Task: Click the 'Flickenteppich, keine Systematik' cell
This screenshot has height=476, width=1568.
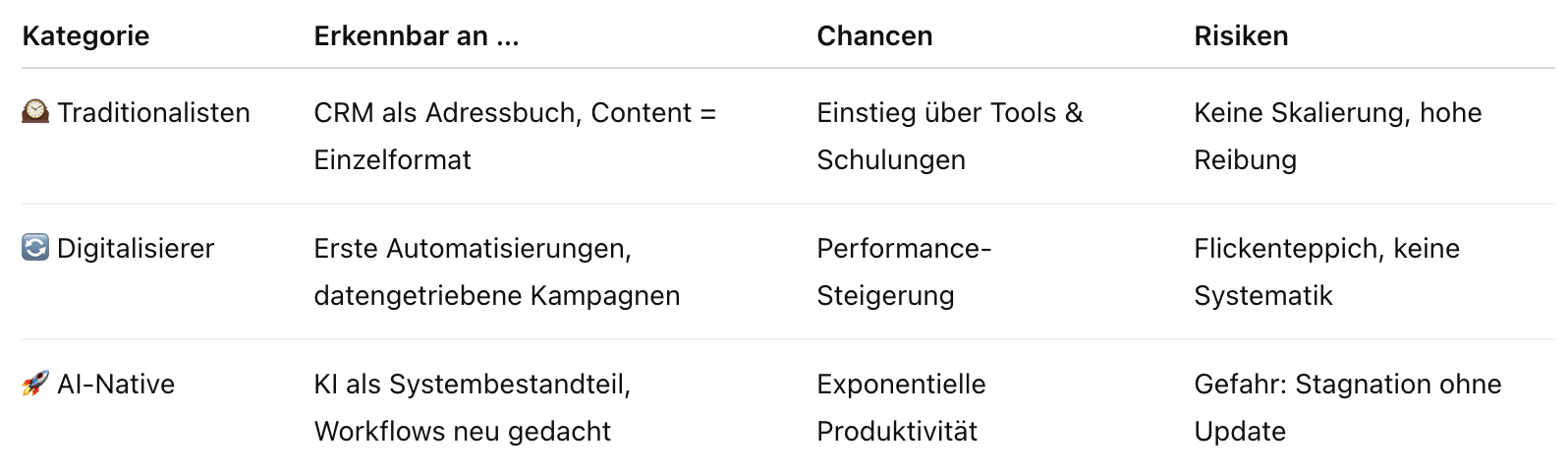Action: [x=1327, y=271]
